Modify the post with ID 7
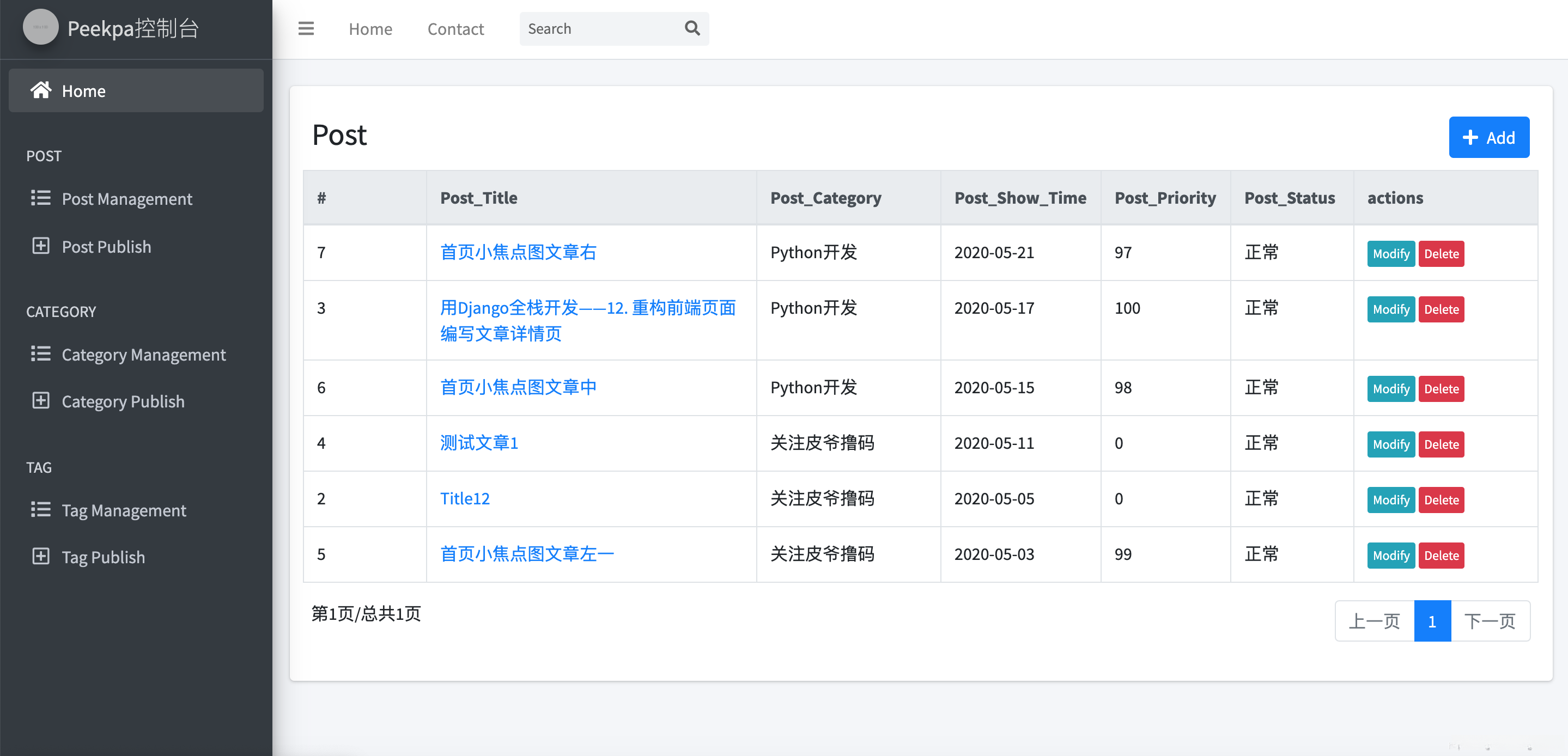This screenshot has width=1568, height=756. [x=1390, y=254]
